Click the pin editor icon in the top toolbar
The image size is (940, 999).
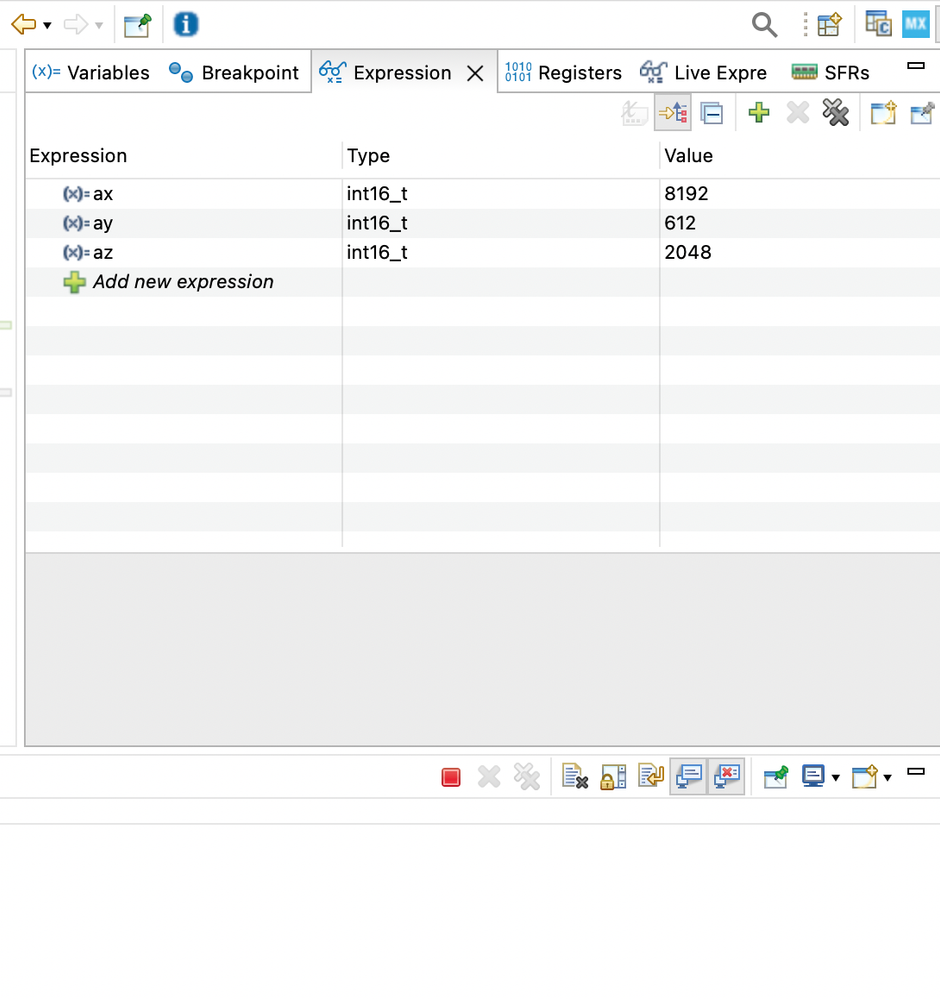pyautogui.click(x=138, y=25)
